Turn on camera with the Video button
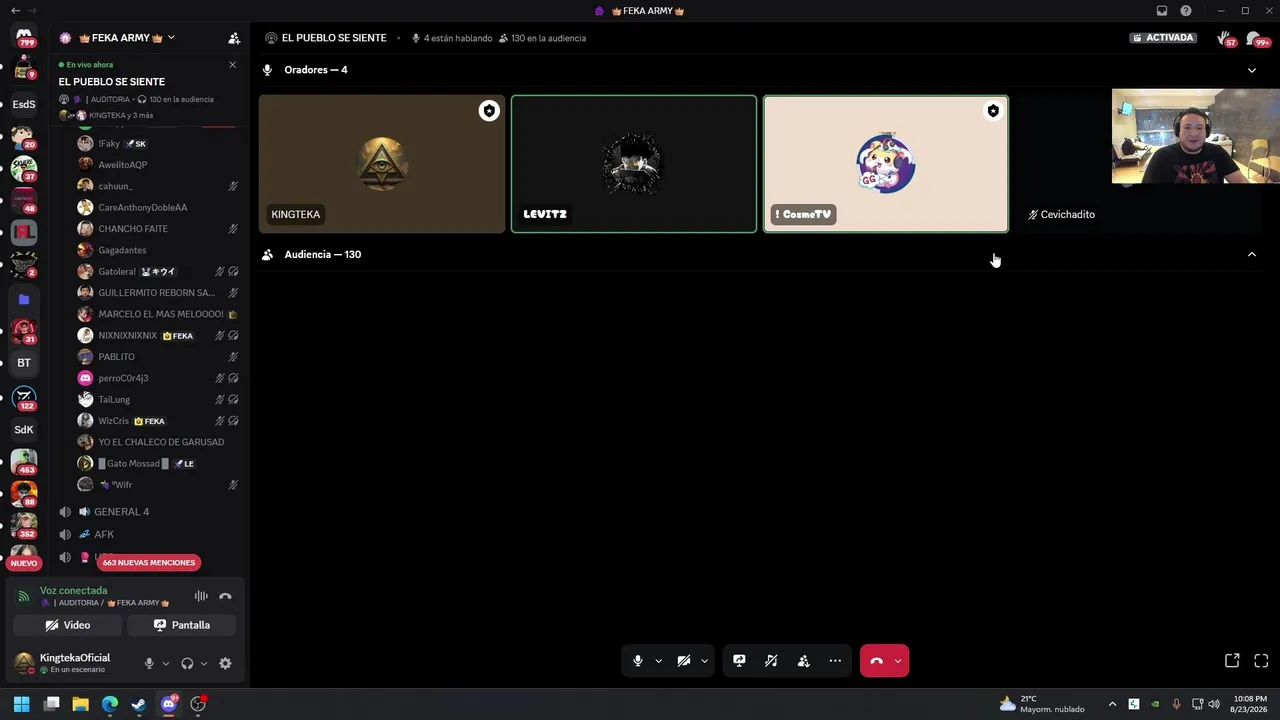1280x720 pixels. coord(68,625)
